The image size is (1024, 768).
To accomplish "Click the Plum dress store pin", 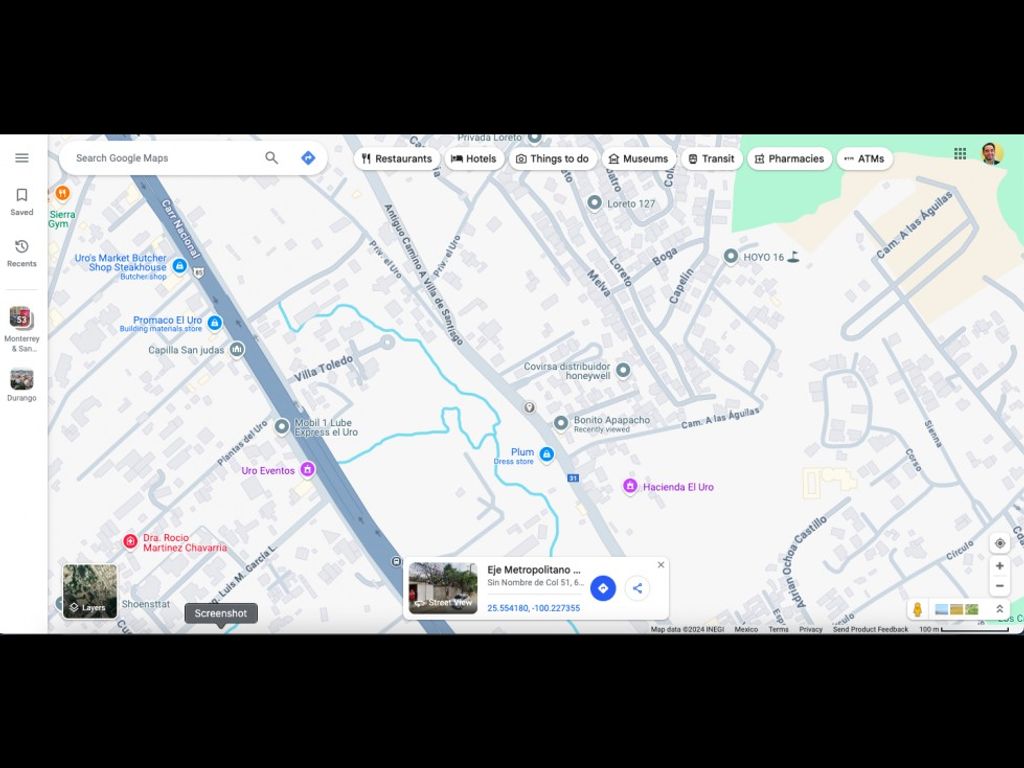I will click(547, 454).
